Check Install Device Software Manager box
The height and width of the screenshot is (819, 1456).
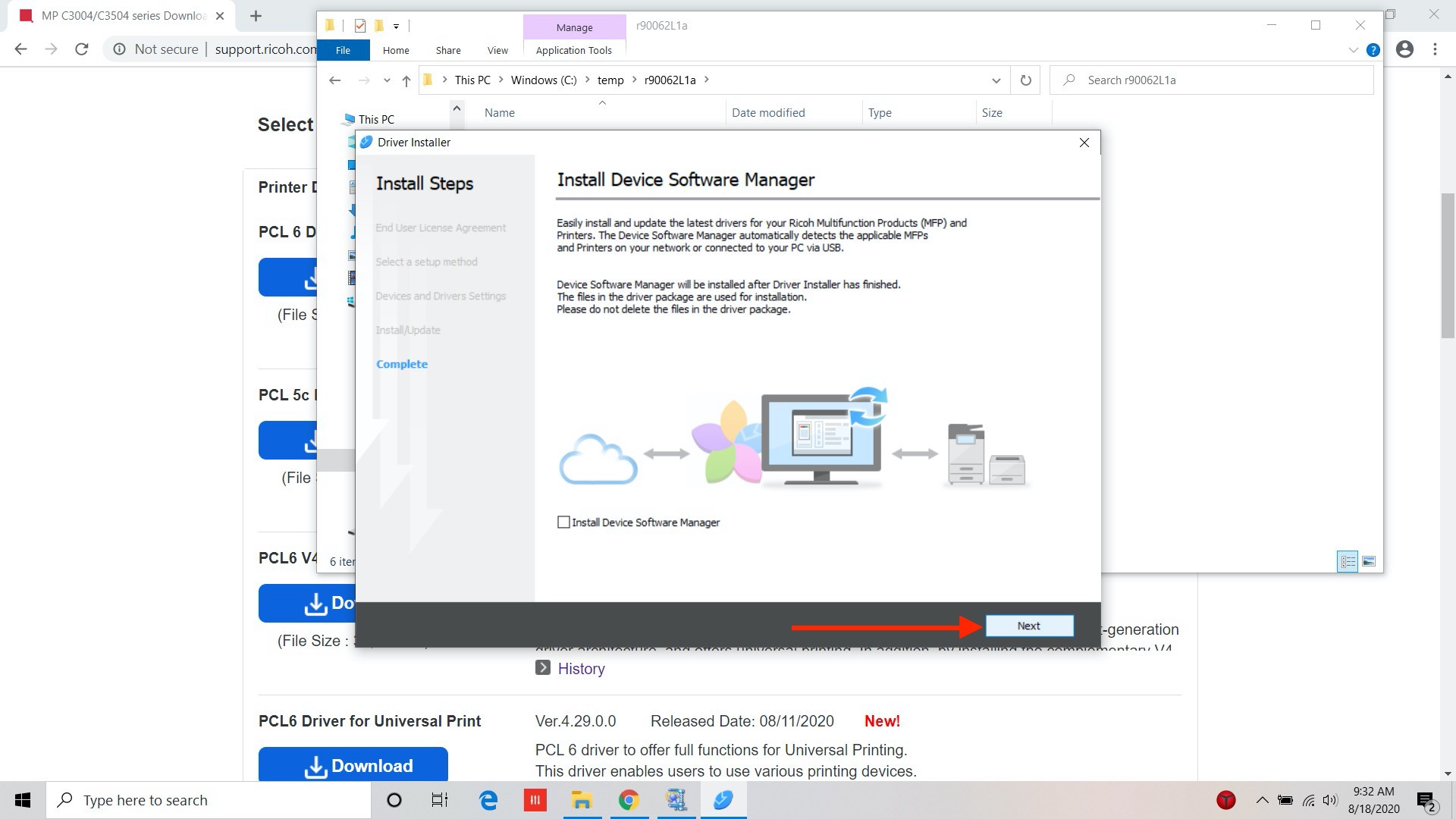point(563,522)
